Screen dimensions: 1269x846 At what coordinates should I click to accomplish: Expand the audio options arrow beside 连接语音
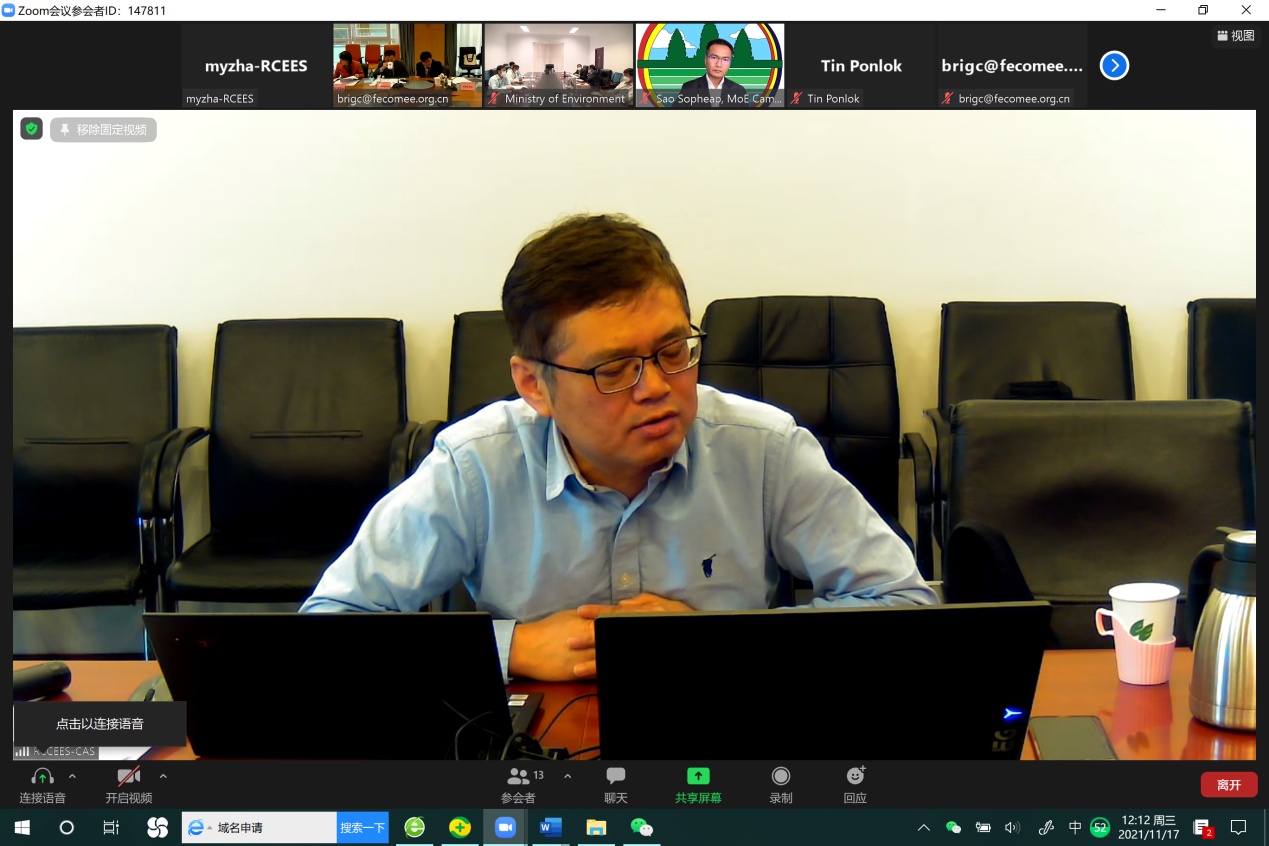point(72,776)
